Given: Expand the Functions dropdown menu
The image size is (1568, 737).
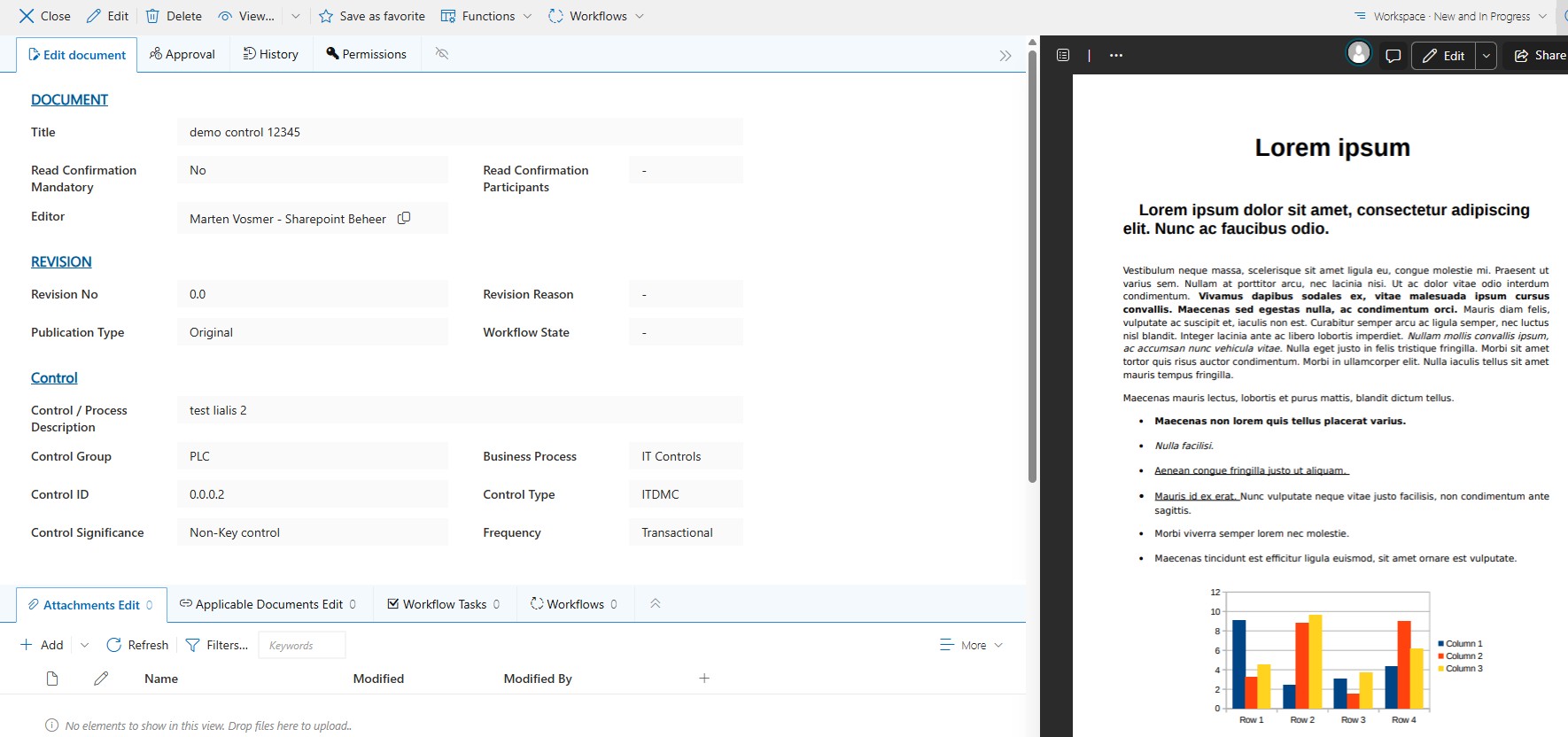Looking at the screenshot, I should click(486, 16).
